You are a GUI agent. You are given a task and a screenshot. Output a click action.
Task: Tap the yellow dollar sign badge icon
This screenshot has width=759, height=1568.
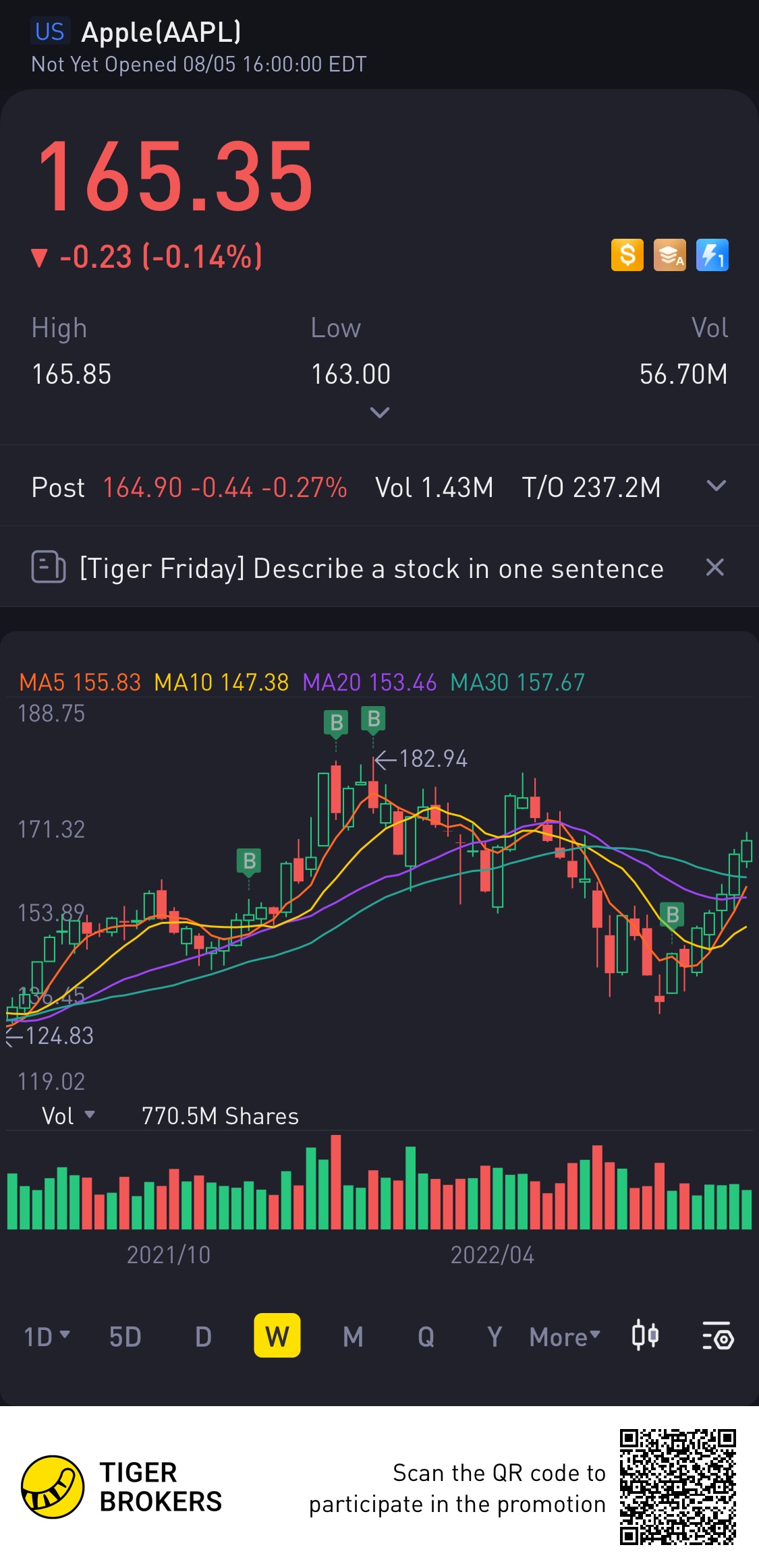[x=627, y=256]
